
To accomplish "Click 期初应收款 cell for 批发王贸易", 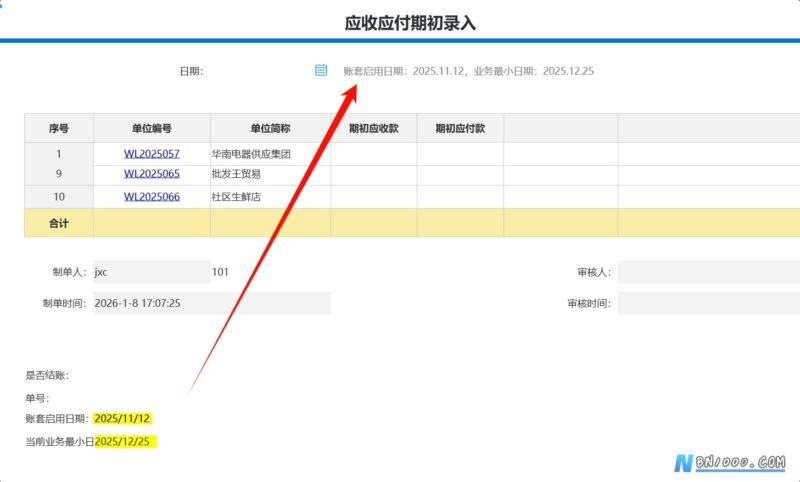I will coord(373,175).
